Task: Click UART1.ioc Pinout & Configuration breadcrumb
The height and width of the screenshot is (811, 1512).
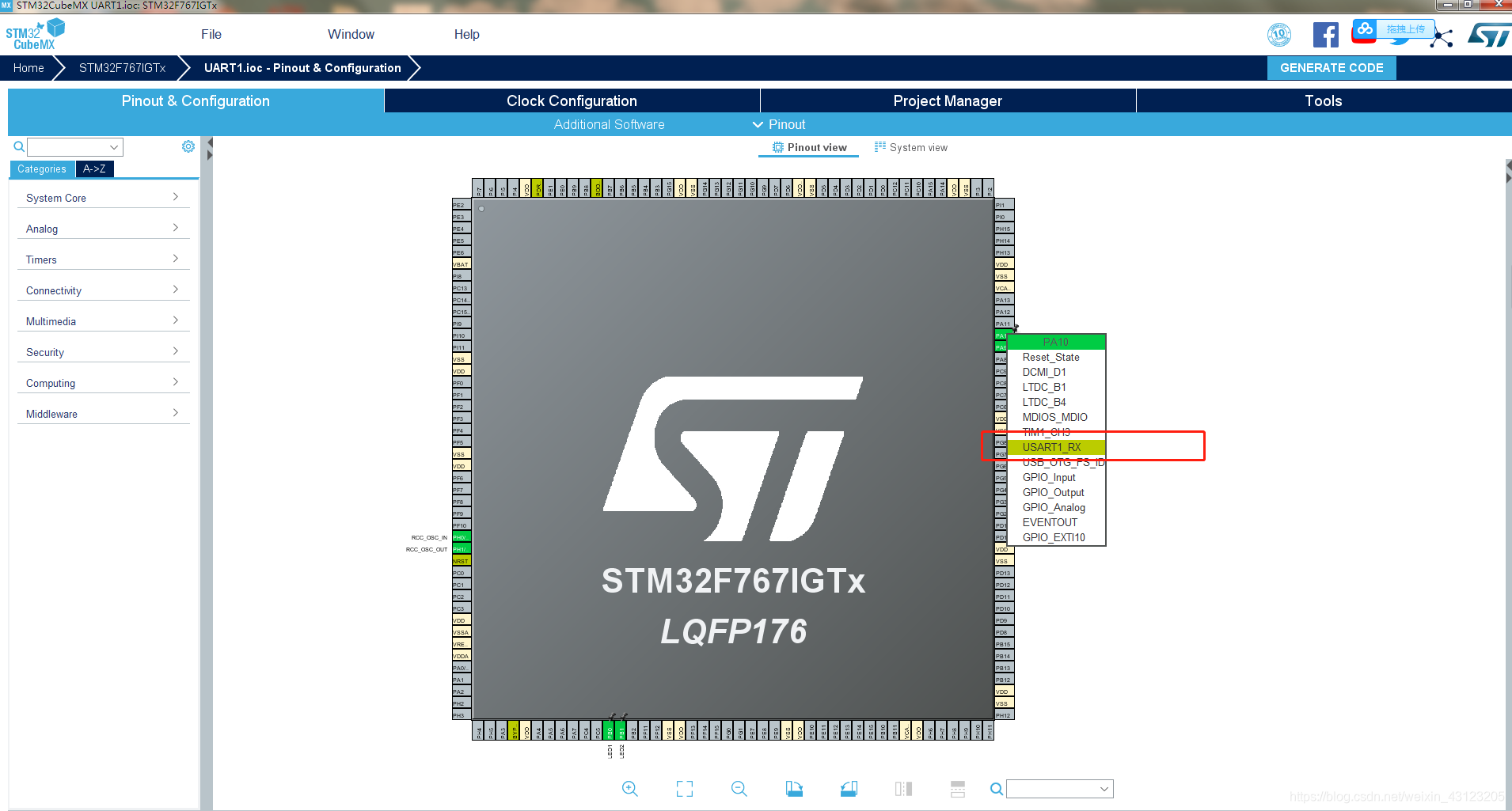Action: point(302,68)
